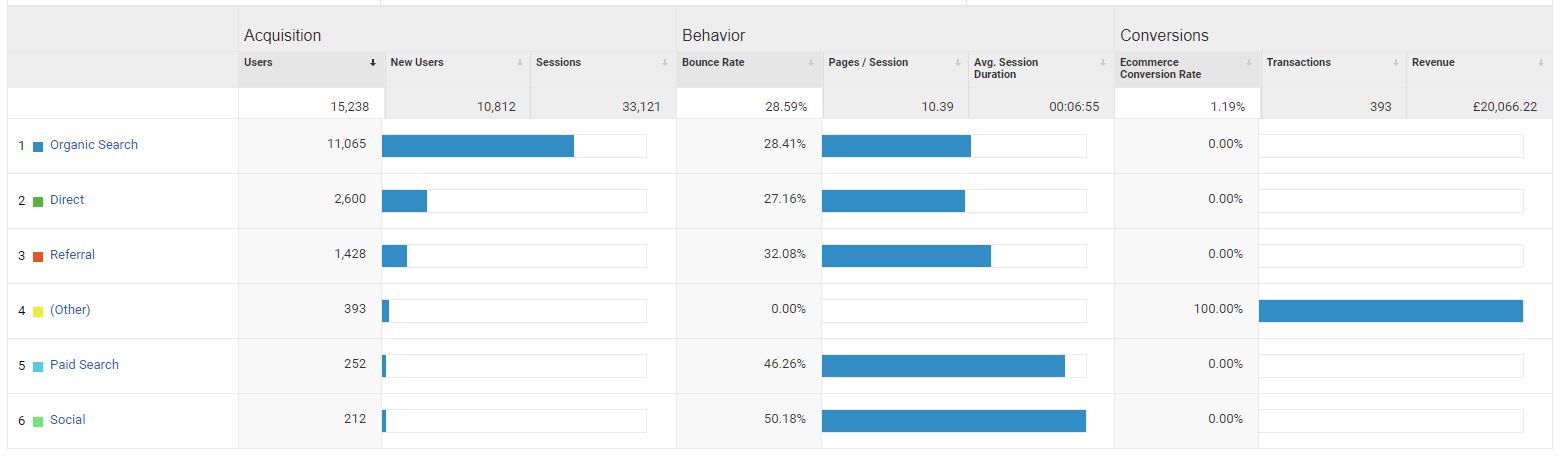1560x457 pixels.
Task: Open the Organic Search channel link
Action: coord(94,145)
